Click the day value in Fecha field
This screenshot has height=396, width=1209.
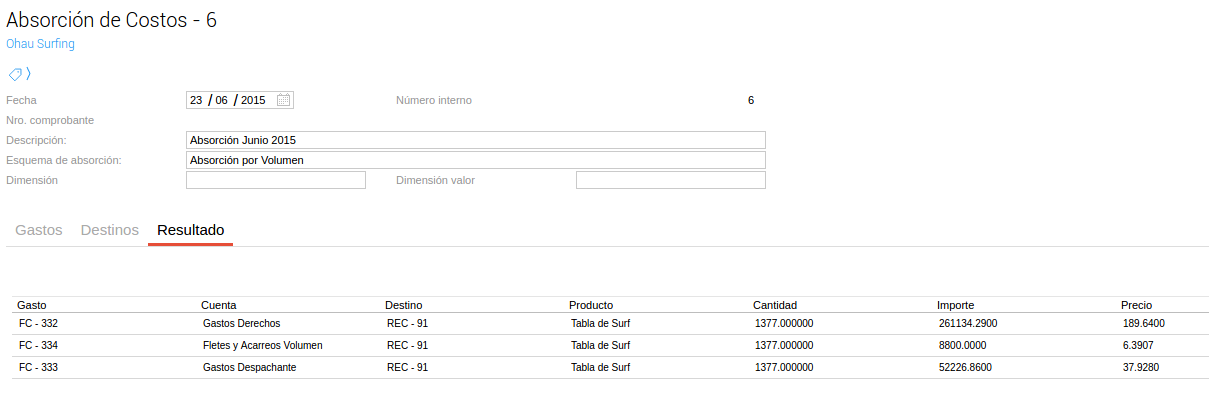(x=196, y=100)
